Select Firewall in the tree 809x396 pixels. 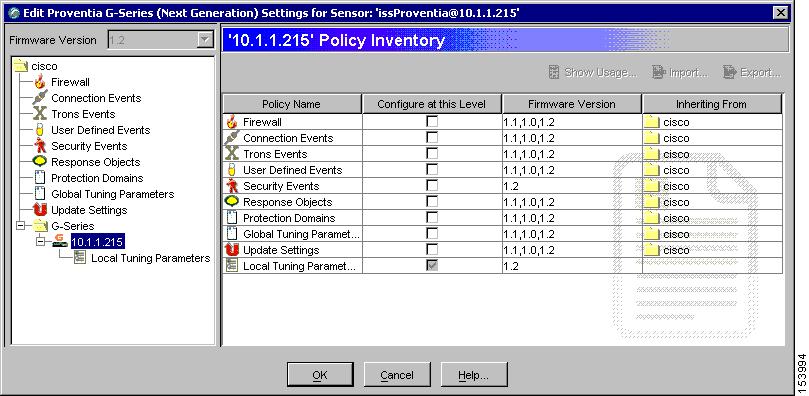click(70, 82)
